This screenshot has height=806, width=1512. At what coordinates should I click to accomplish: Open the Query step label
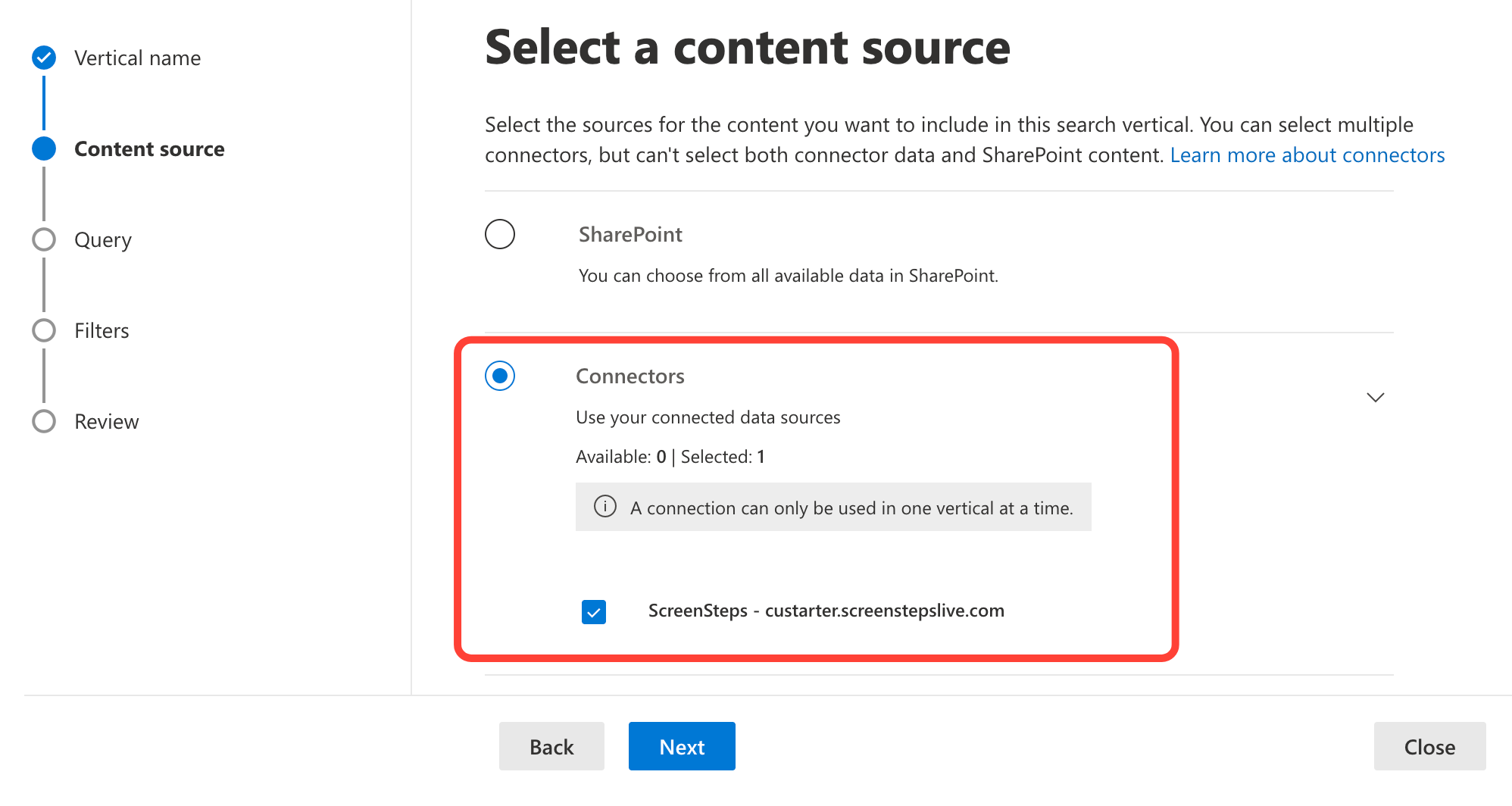[103, 240]
